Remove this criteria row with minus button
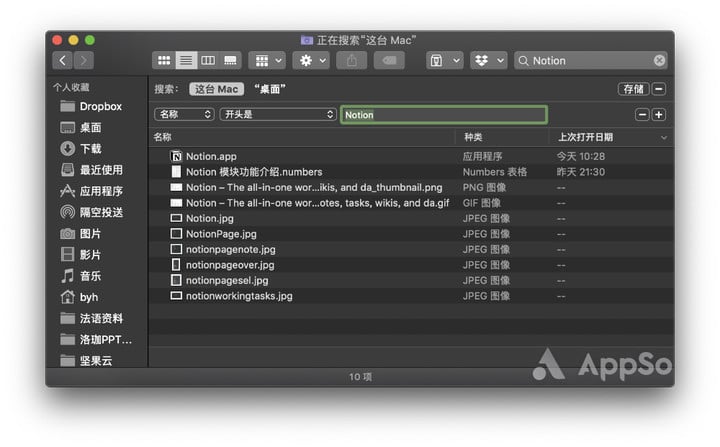The width and height of the screenshot is (720, 447). (x=642, y=114)
